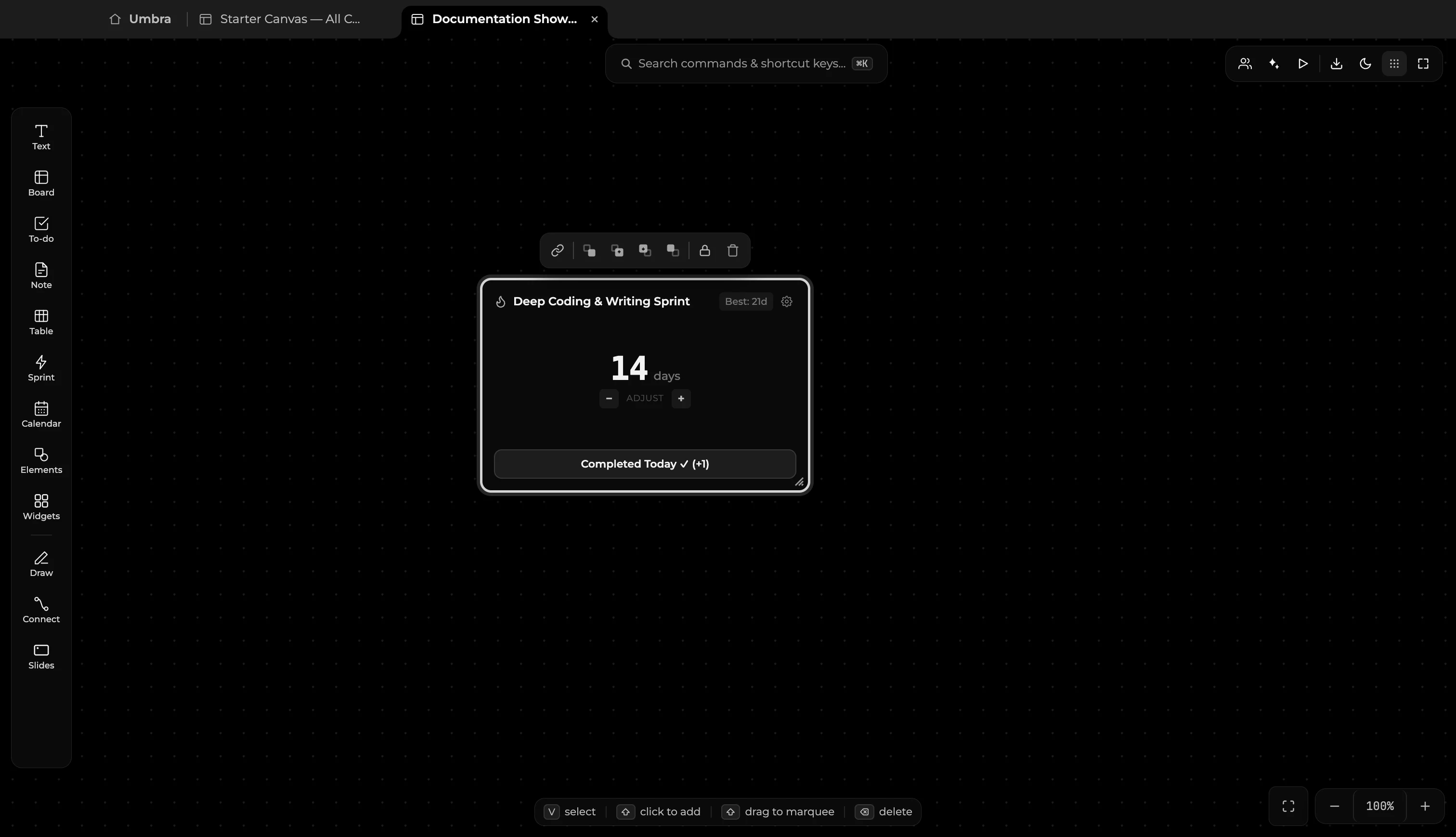Lock the selected streak widget
The height and width of the screenshot is (837, 1456).
pos(704,250)
